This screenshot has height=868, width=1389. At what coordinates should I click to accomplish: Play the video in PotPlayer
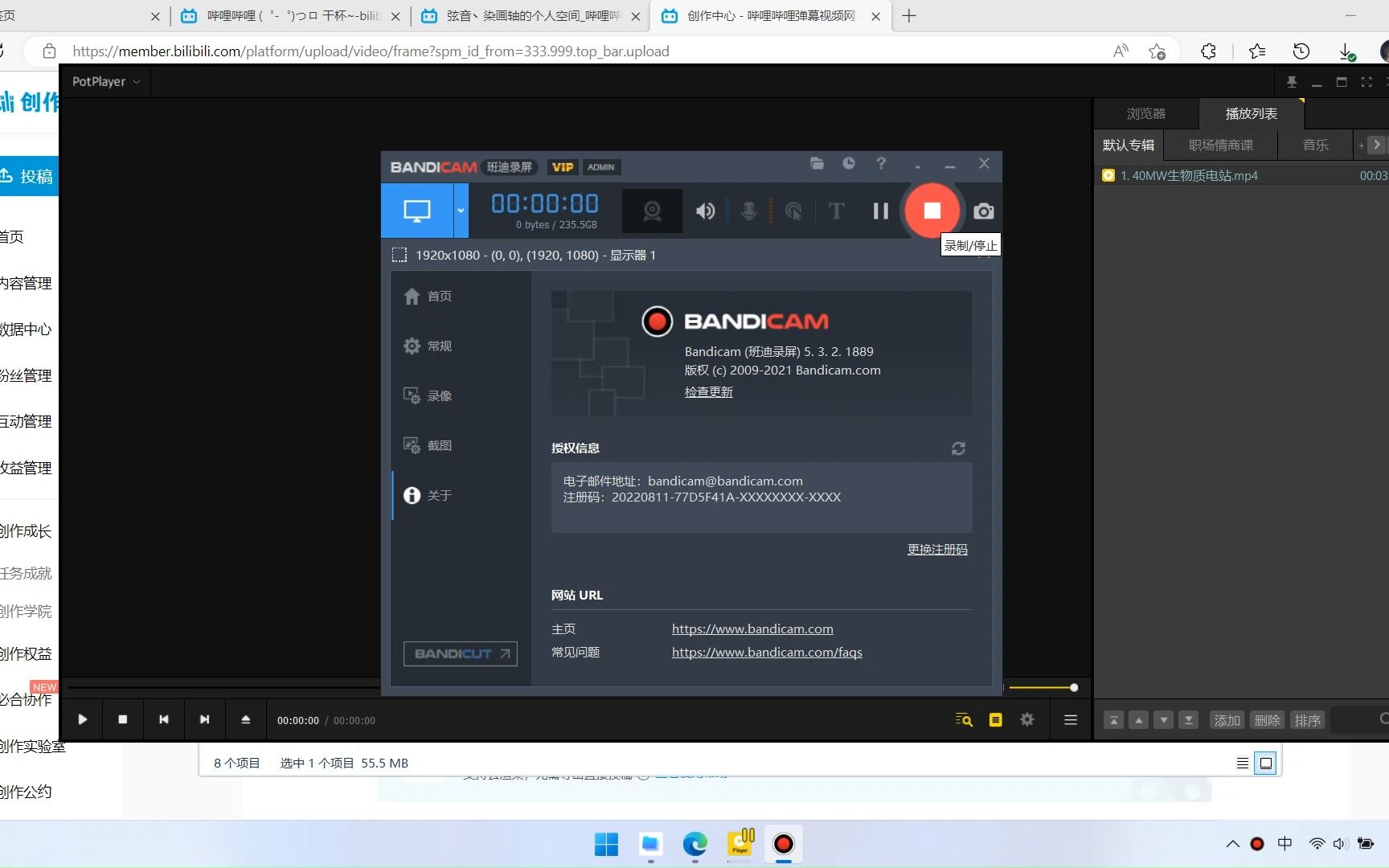point(82,720)
